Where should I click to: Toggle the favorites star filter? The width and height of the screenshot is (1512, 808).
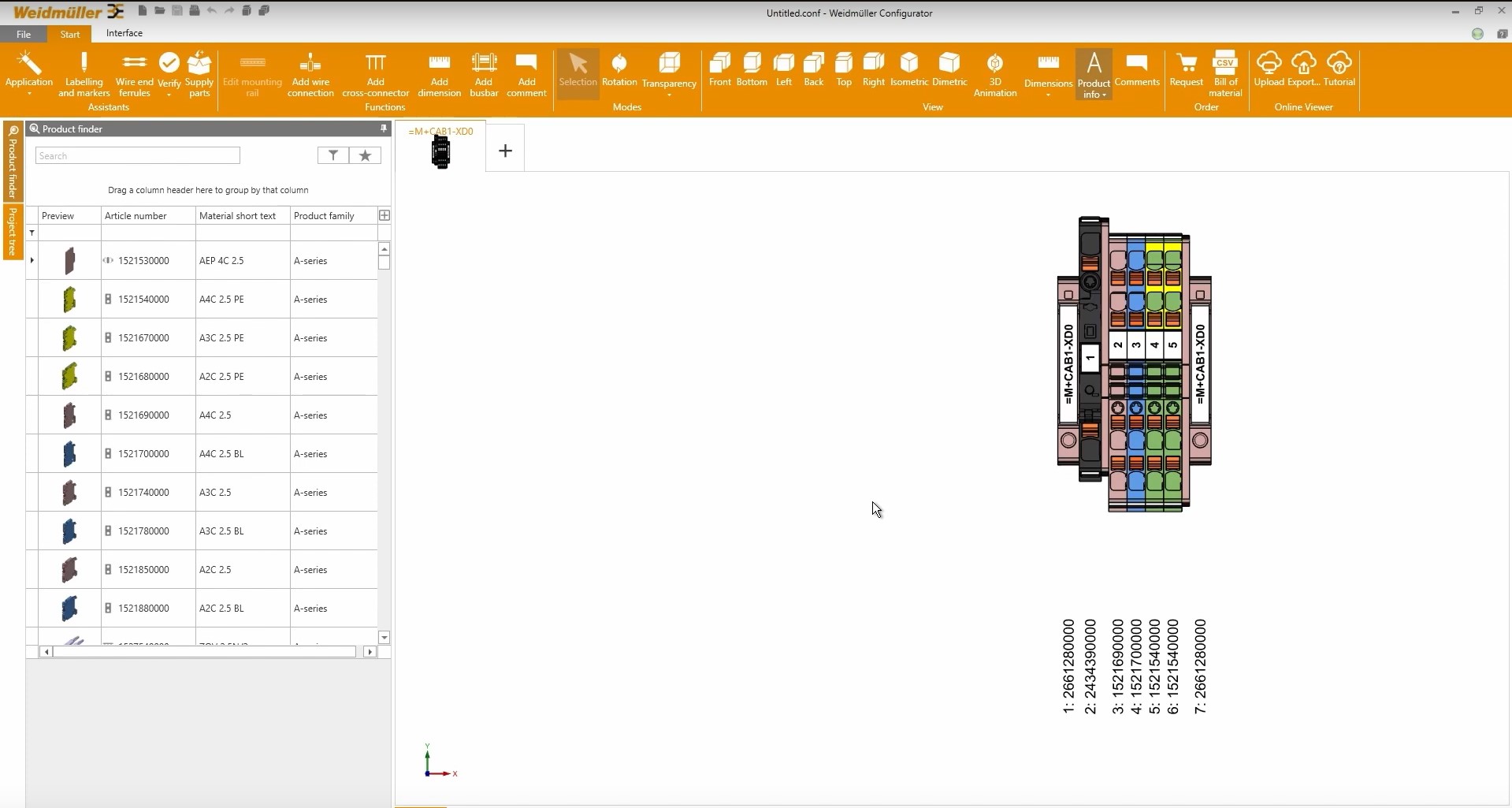tap(365, 155)
